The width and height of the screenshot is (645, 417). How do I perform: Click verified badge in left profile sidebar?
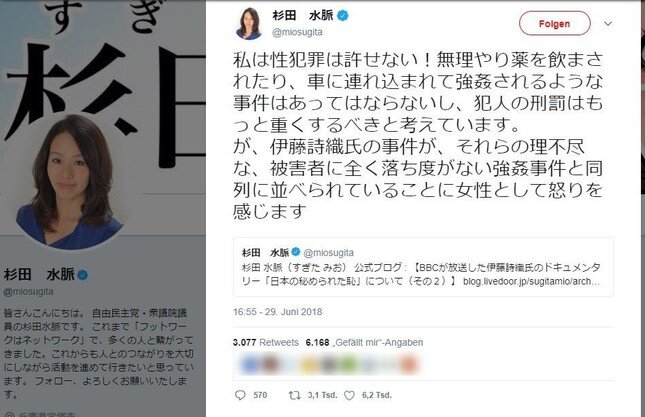click(83, 275)
